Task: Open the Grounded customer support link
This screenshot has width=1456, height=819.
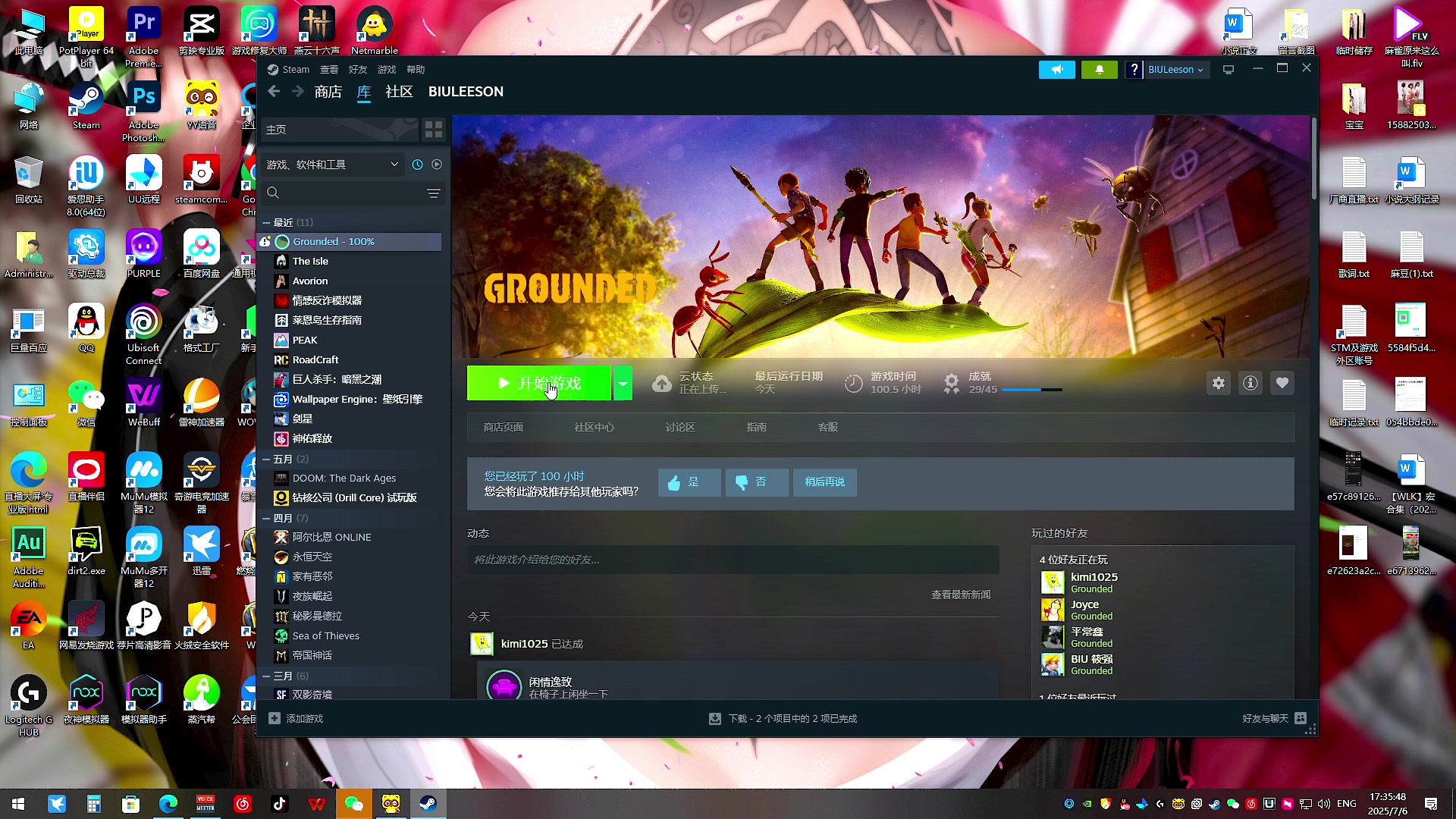Action: click(828, 427)
